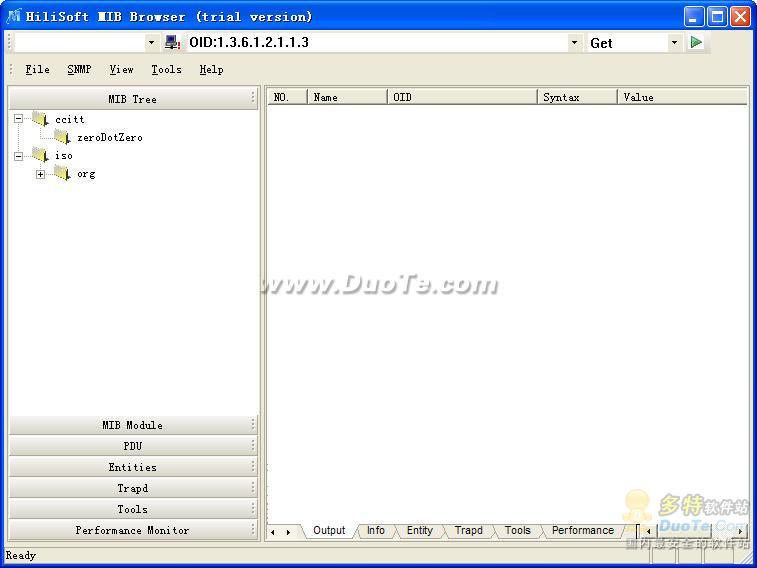The height and width of the screenshot is (568, 757).
Task: Switch to the Performance tab
Action: point(583,530)
